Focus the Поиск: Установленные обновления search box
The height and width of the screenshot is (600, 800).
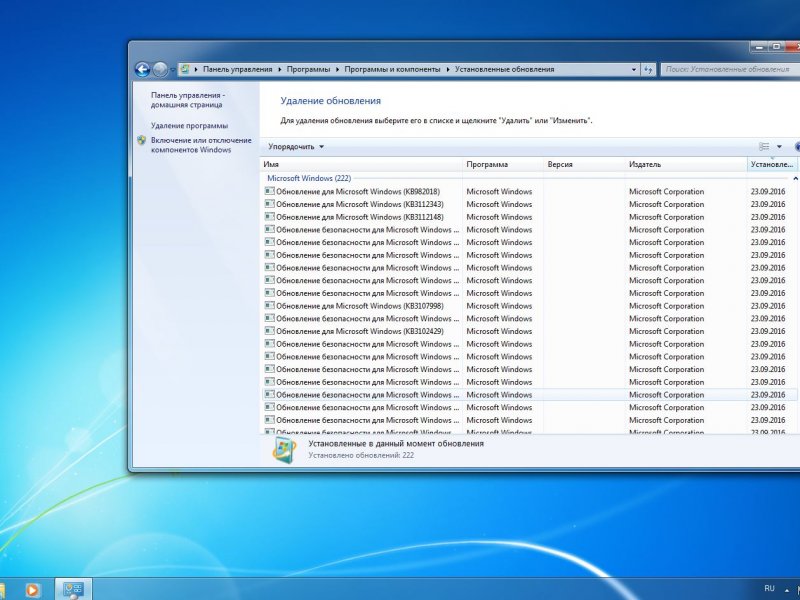pyautogui.click(x=730, y=69)
